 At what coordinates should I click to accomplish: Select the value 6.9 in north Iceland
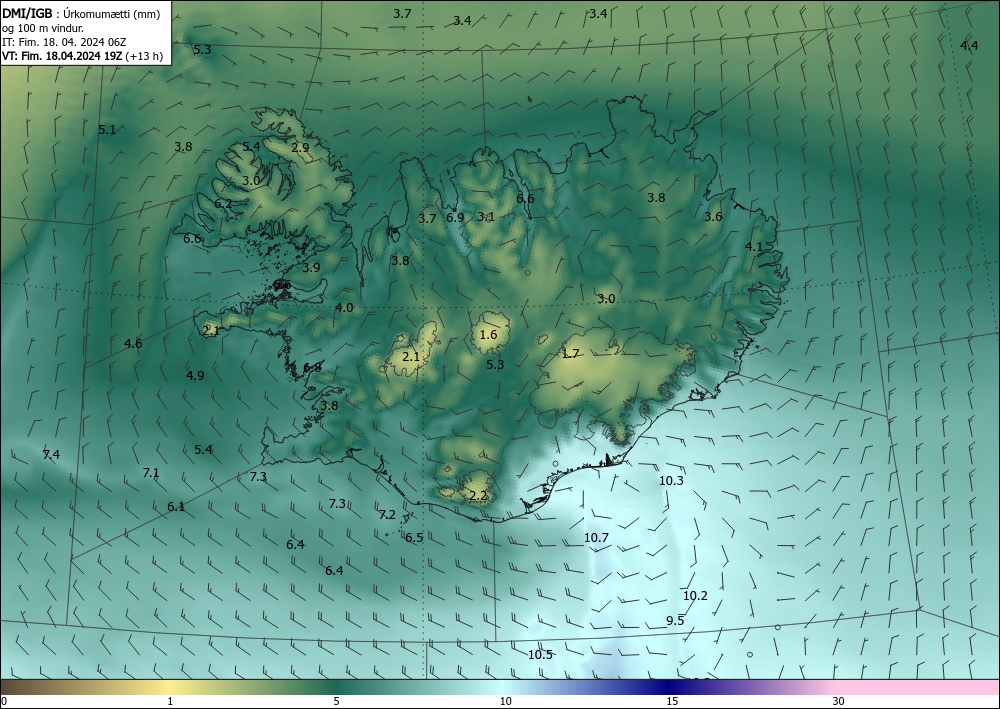pos(455,217)
